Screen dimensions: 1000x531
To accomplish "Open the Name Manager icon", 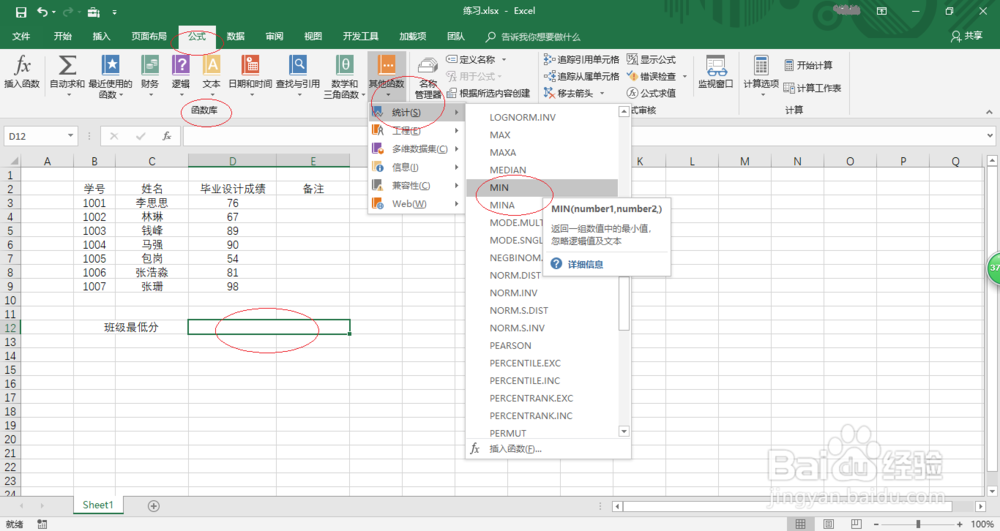I will (x=427, y=66).
